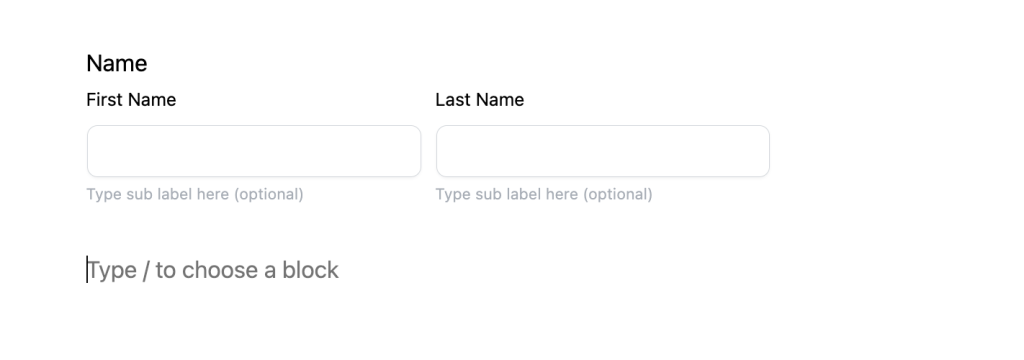
Task: Edit sub label under Last Name field
Action: pyautogui.click(x=544, y=195)
